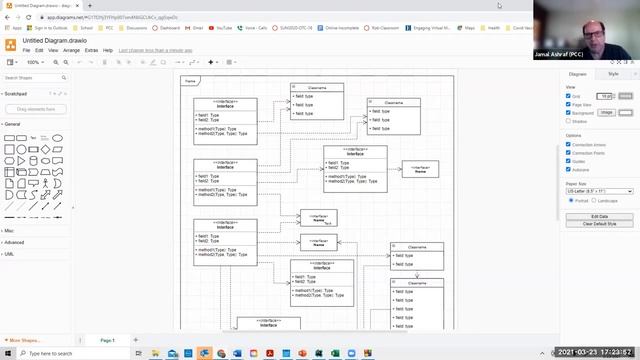Open the view panels toolbar dropdown

click(x=12, y=62)
